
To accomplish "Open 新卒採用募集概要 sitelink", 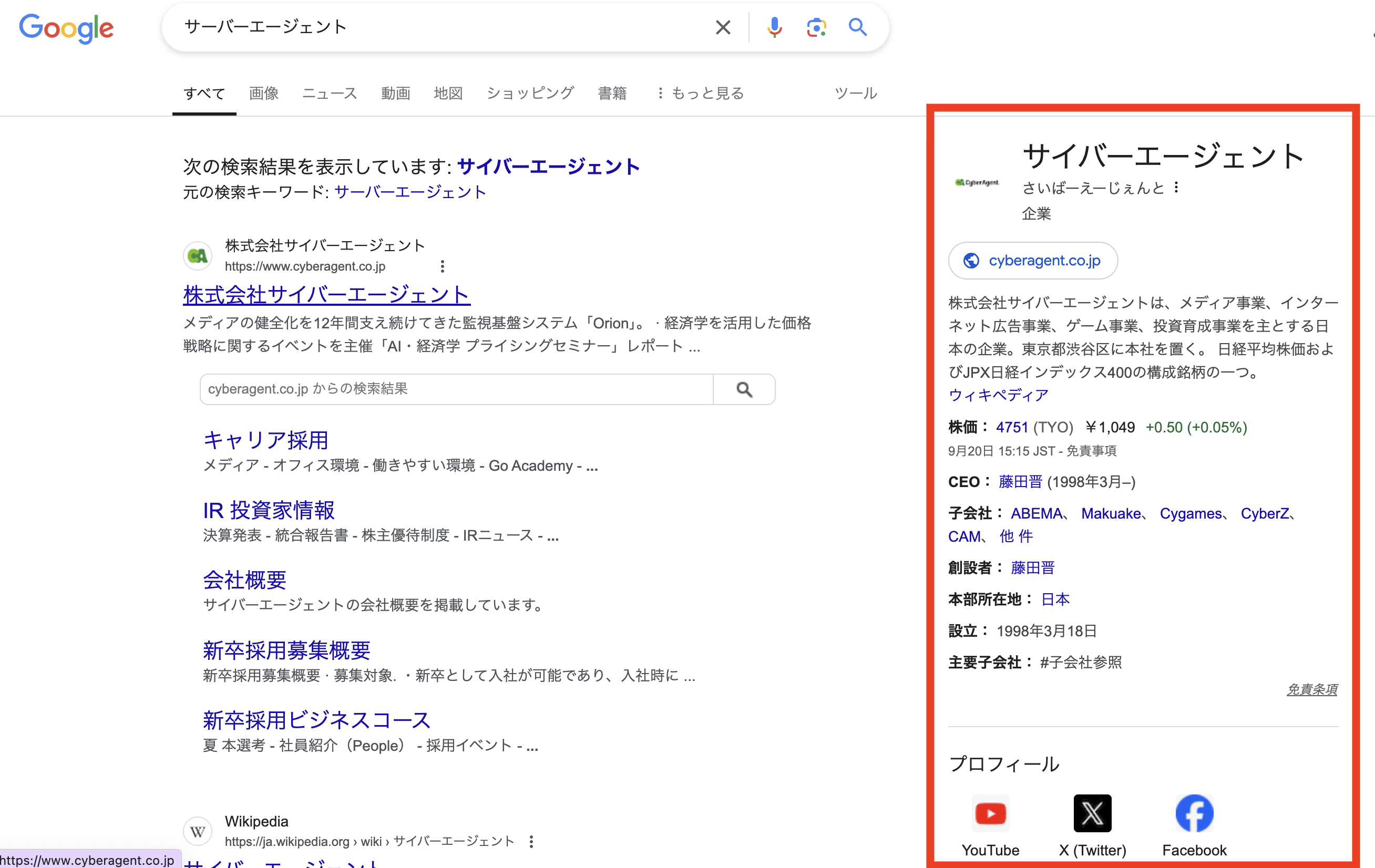I will (x=286, y=650).
